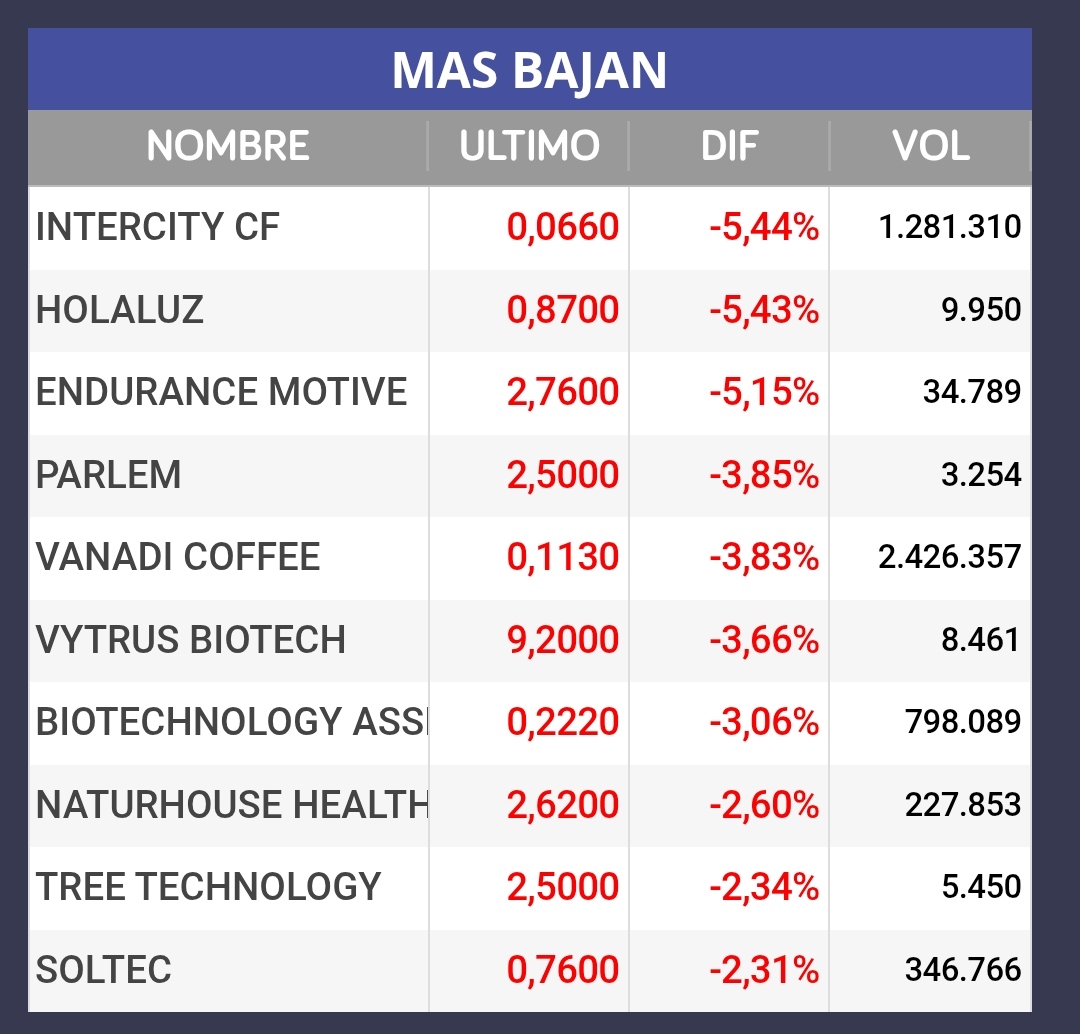
Task: Open the HOLALUZ stock entry
Action: tap(120, 310)
